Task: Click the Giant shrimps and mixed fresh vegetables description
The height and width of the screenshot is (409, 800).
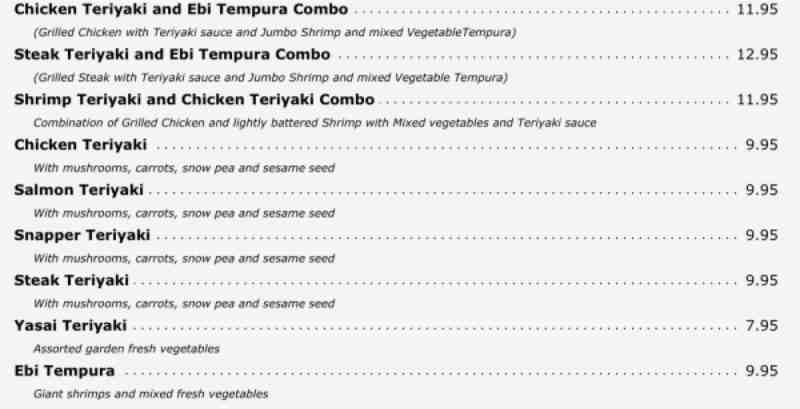Action: click(x=151, y=394)
